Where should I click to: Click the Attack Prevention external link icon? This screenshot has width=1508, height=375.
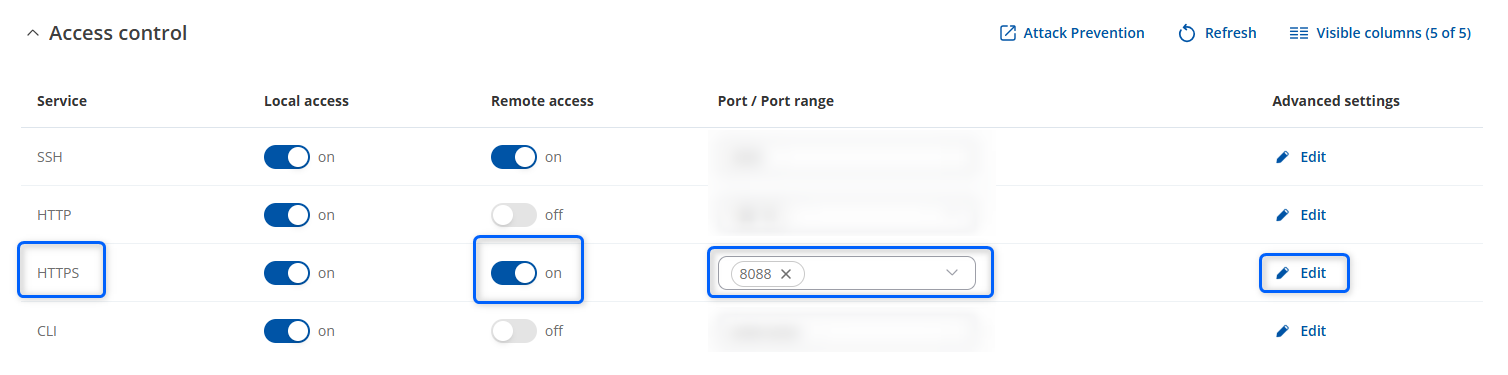click(x=1008, y=33)
